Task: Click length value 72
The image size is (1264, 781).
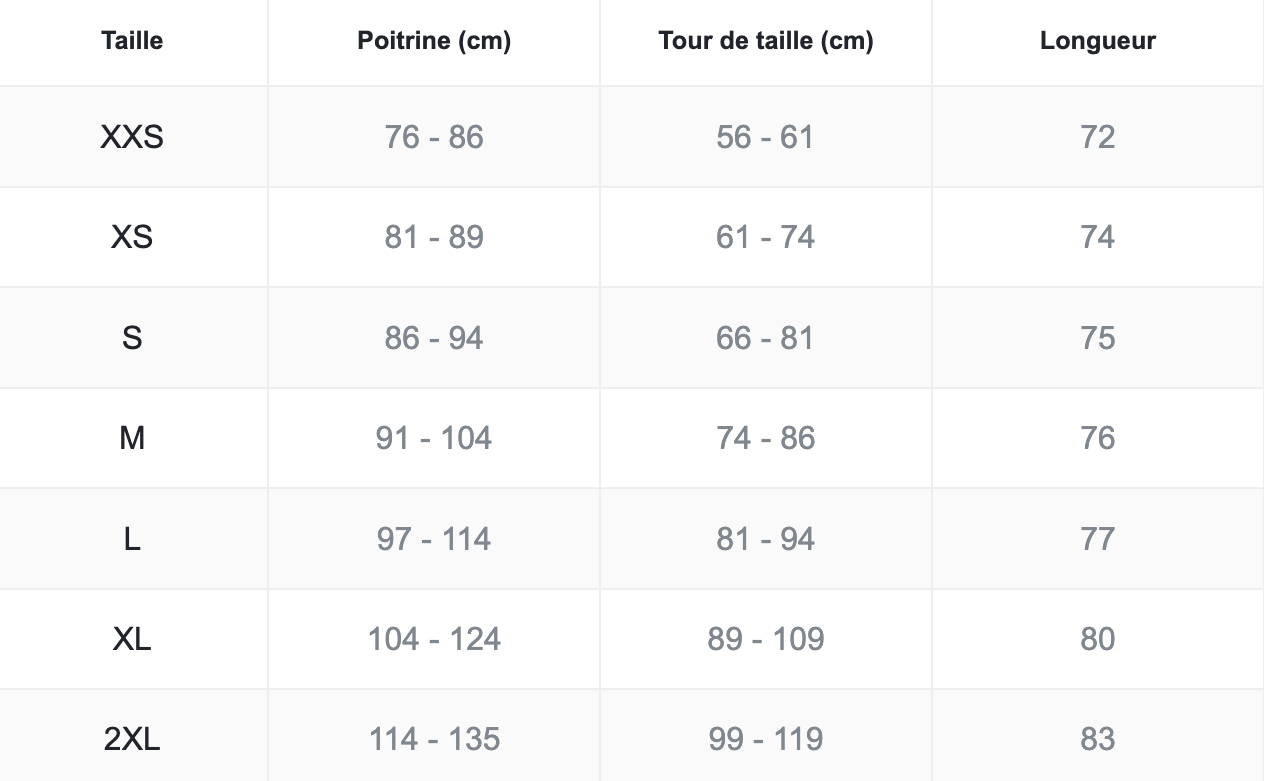Action: pos(1097,137)
